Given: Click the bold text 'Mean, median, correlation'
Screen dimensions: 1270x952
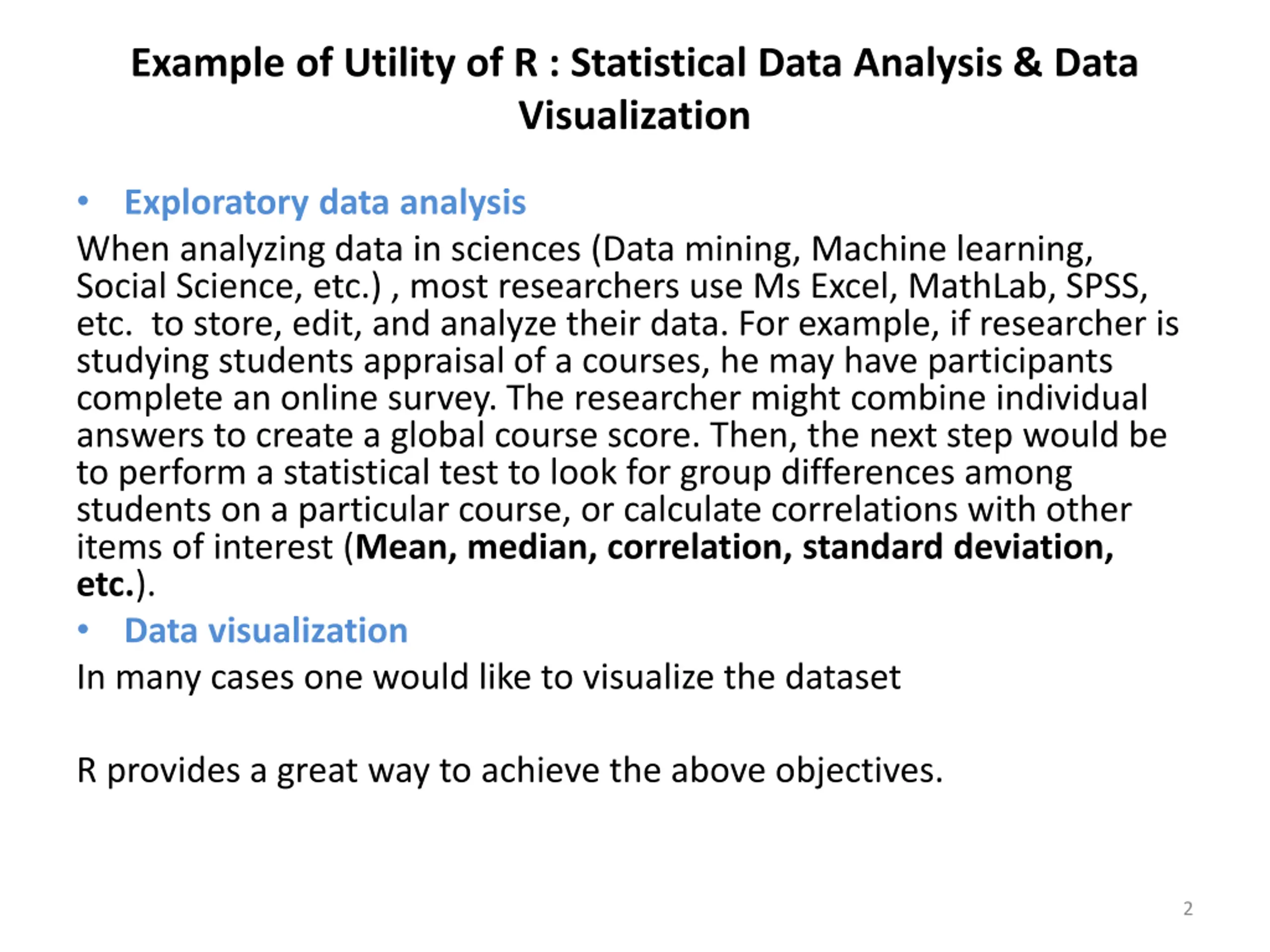Looking at the screenshot, I should (x=573, y=547).
